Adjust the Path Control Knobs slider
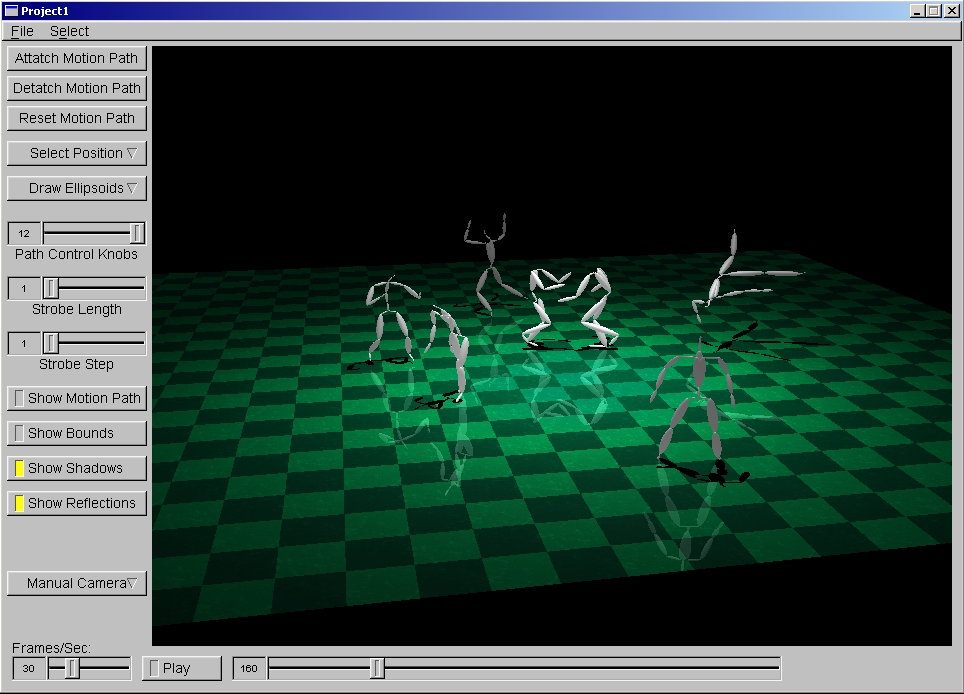Screen dimensions: 964x694 click(x=136, y=233)
